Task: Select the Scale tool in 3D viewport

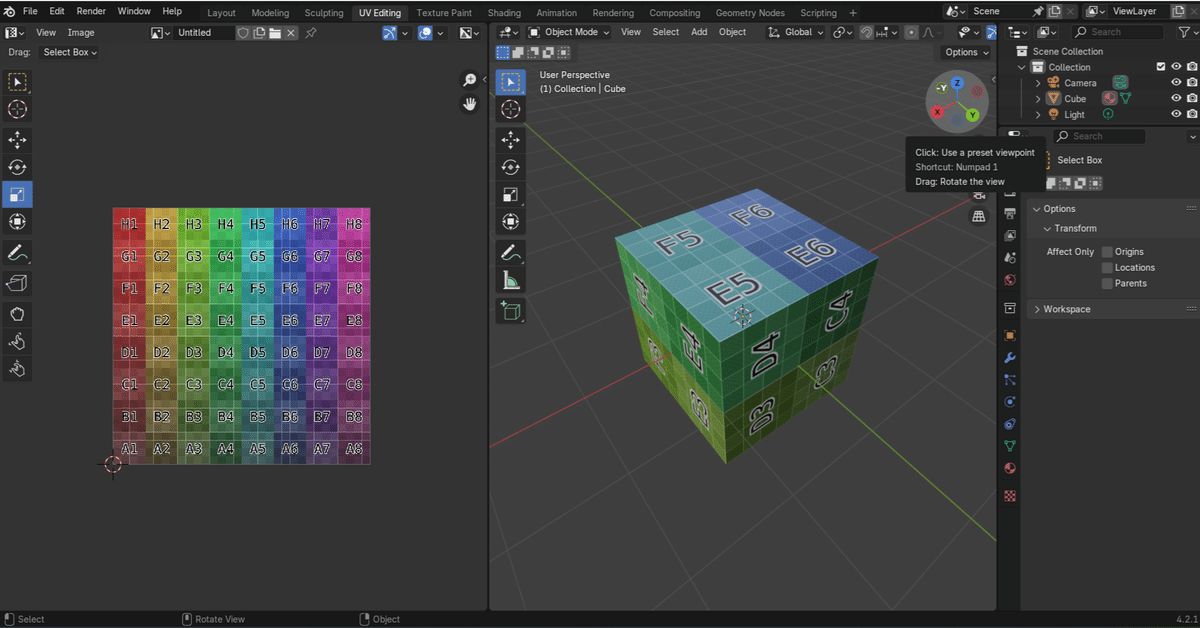Action: pos(510,194)
